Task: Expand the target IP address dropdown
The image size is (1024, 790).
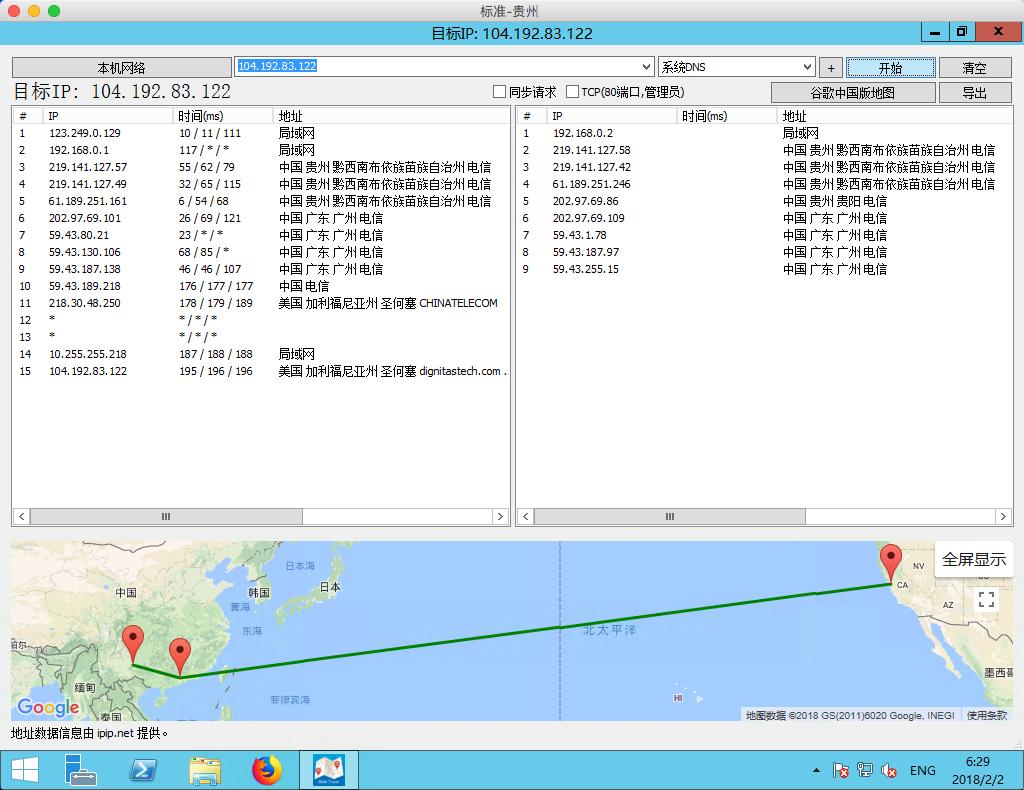Action: coord(645,67)
